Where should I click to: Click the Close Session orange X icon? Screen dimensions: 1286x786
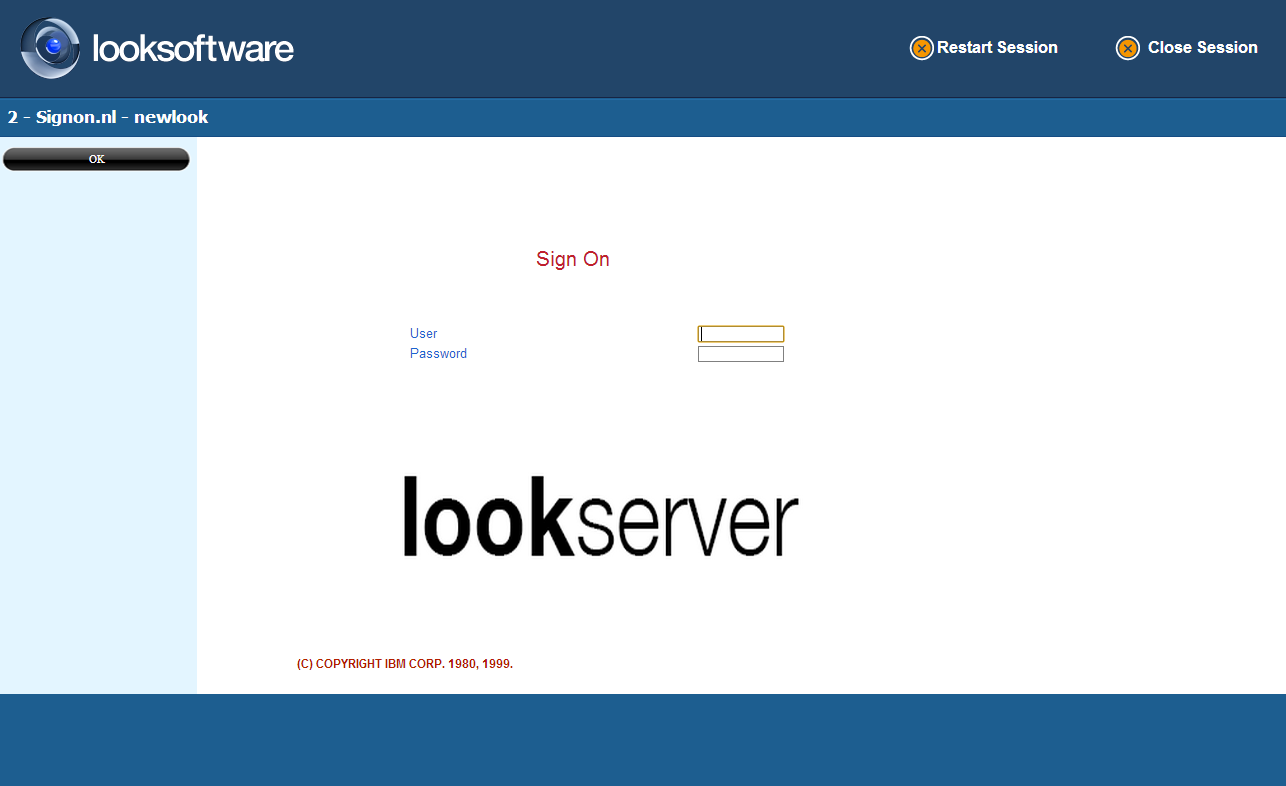click(x=1127, y=48)
